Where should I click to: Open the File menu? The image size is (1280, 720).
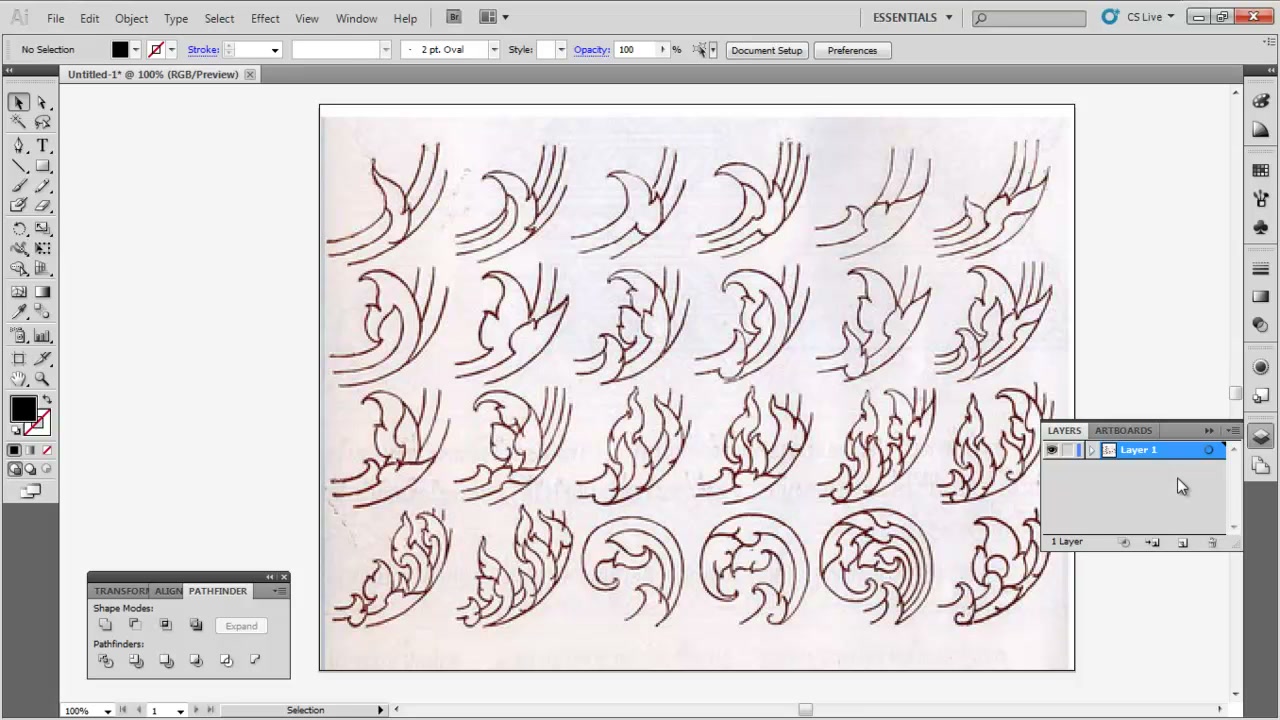click(x=56, y=18)
